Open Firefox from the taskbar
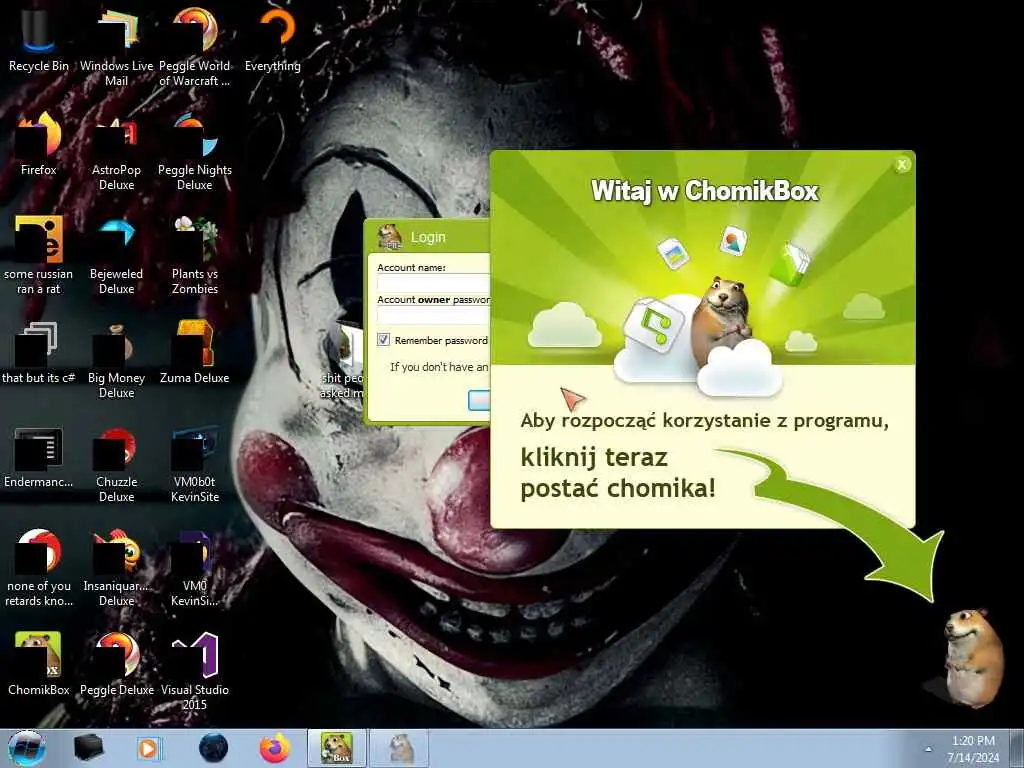The image size is (1024, 768). click(x=275, y=749)
